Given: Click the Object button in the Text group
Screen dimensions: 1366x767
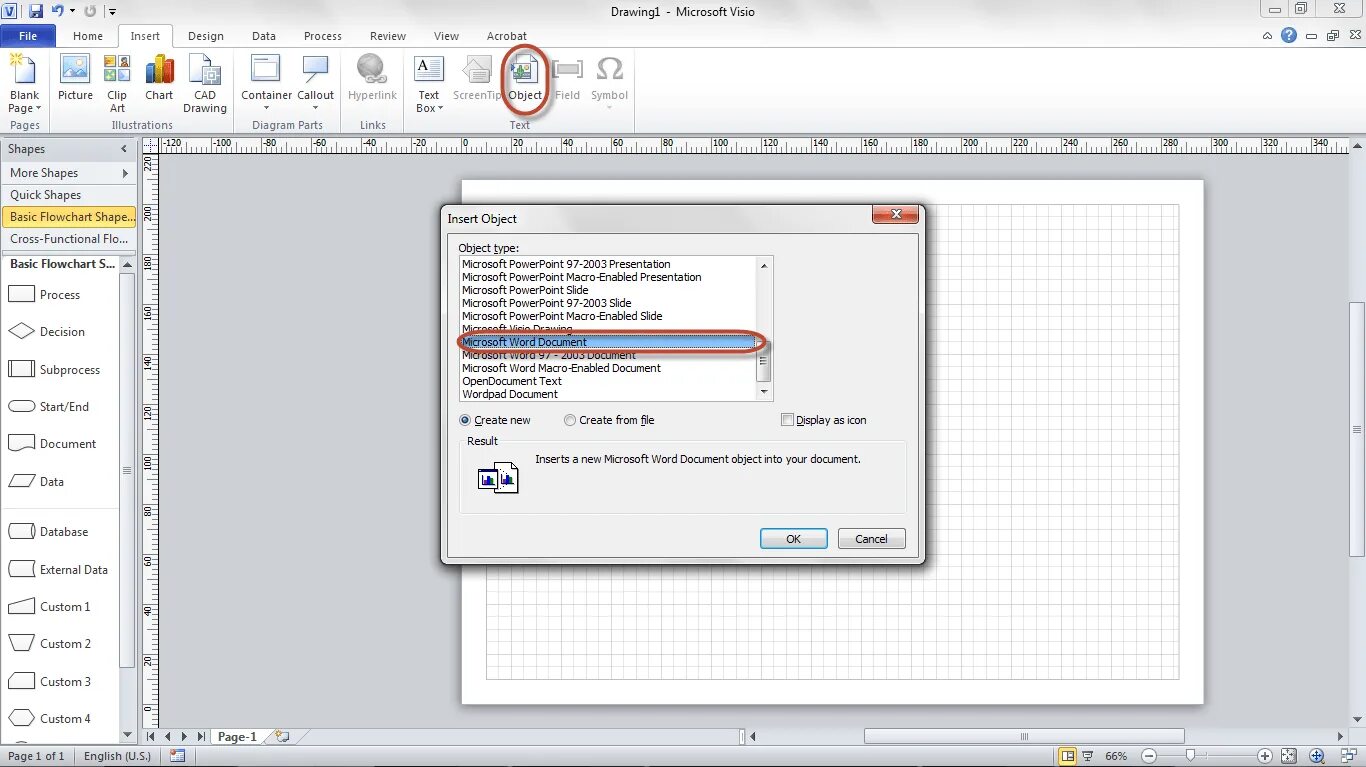Looking at the screenshot, I should [524, 80].
